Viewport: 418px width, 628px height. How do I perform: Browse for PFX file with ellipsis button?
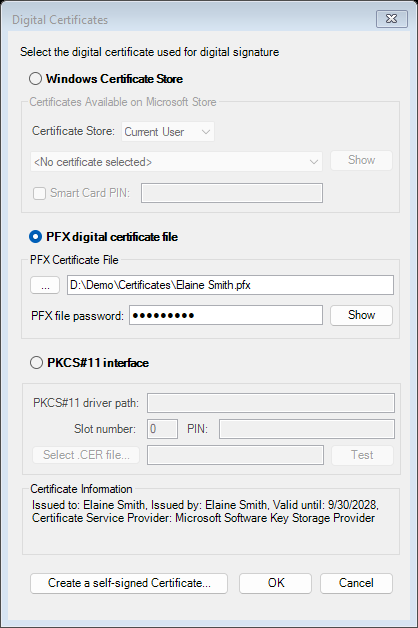(x=45, y=285)
